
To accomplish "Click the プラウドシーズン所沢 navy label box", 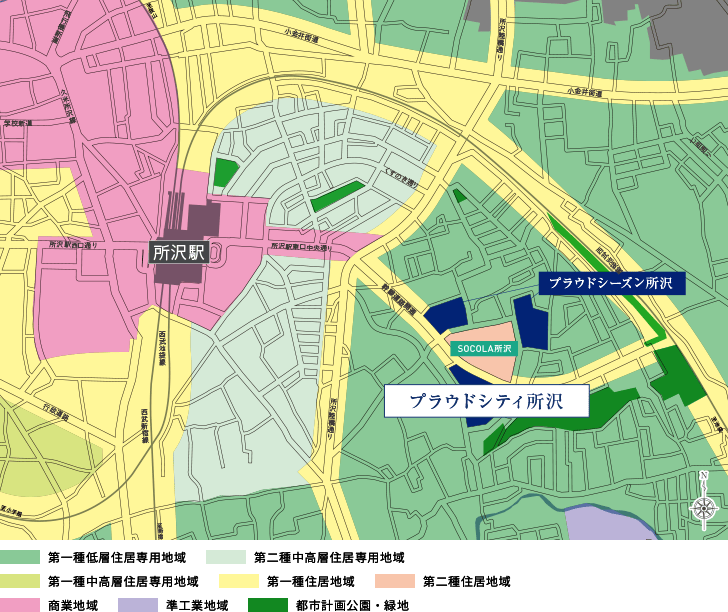I will [x=612, y=283].
